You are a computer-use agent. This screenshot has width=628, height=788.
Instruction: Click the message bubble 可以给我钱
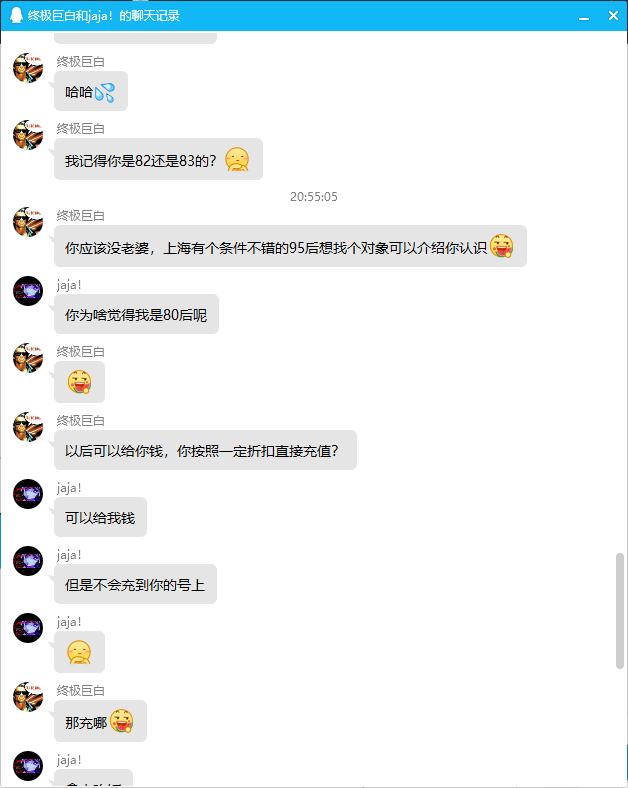(100, 517)
